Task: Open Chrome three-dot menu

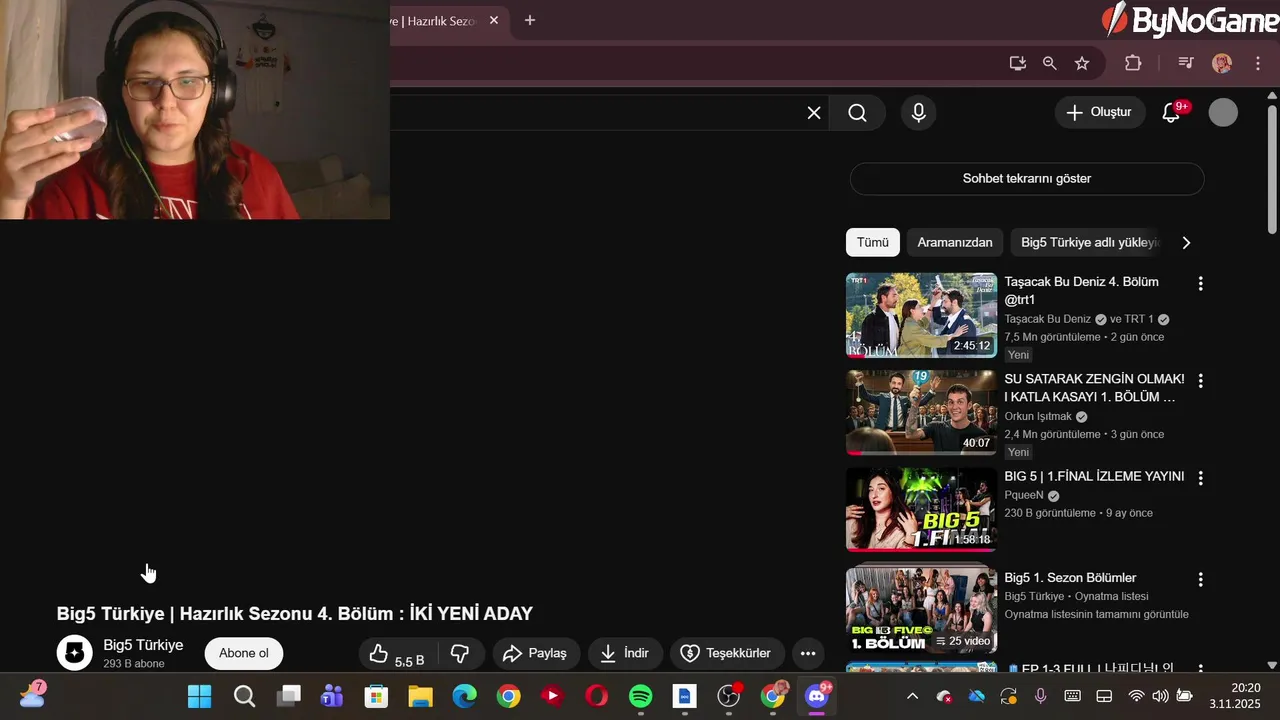Action: (1258, 63)
